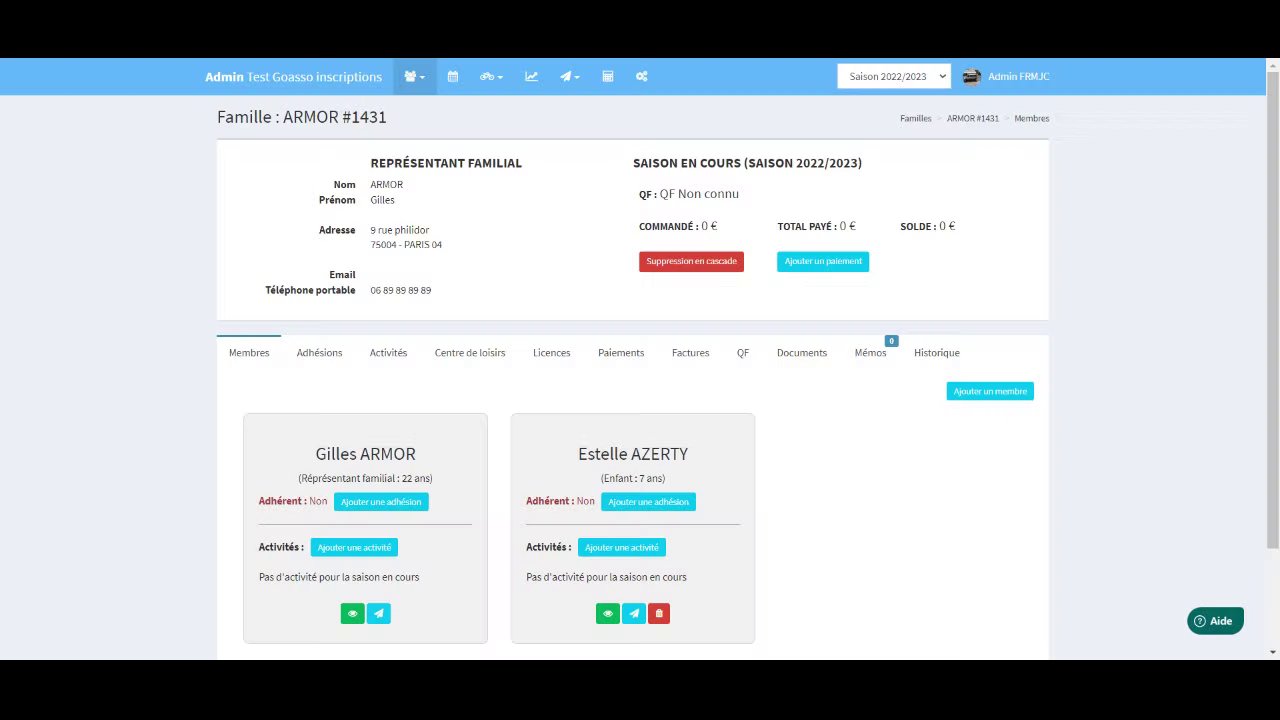Screen dimensions: 1280x720
Task: Click the Admin Test Goasso inscriptions brand
Action: 293,77
